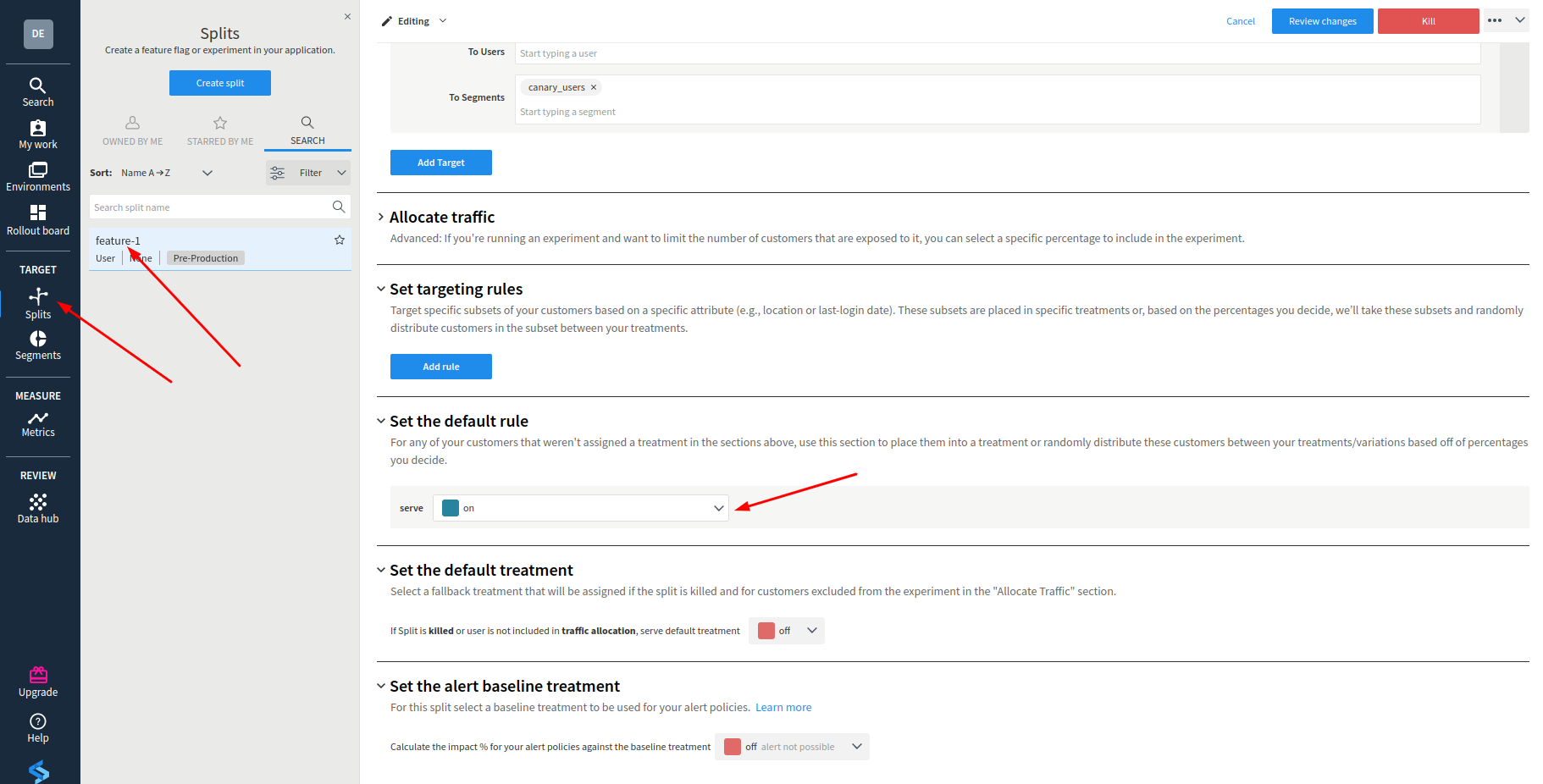The image size is (1543, 784).
Task: Open the Filter dropdown
Action: [308, 173]
